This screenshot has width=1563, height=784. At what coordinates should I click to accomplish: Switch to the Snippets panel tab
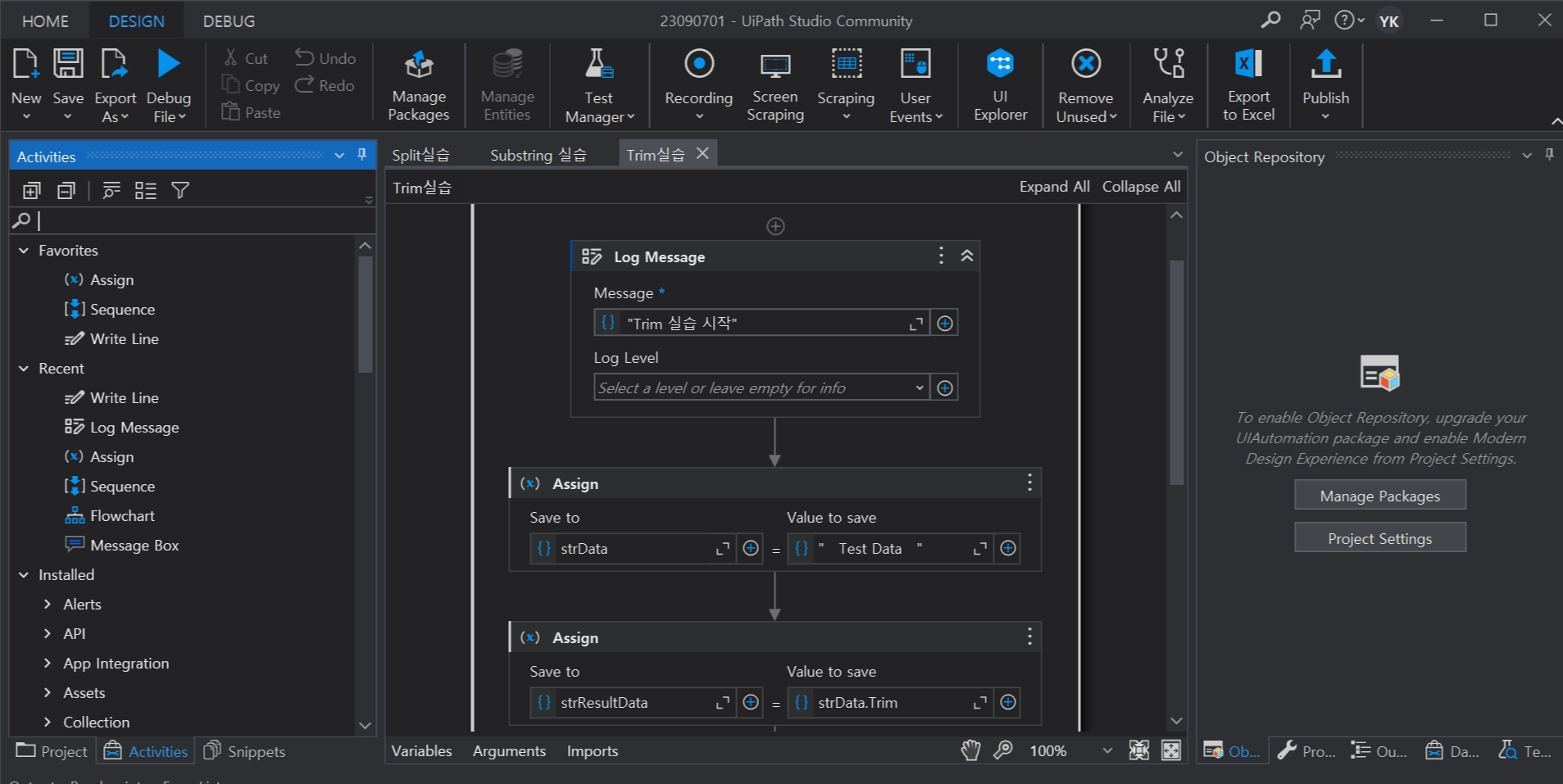[x=244, y=751]
